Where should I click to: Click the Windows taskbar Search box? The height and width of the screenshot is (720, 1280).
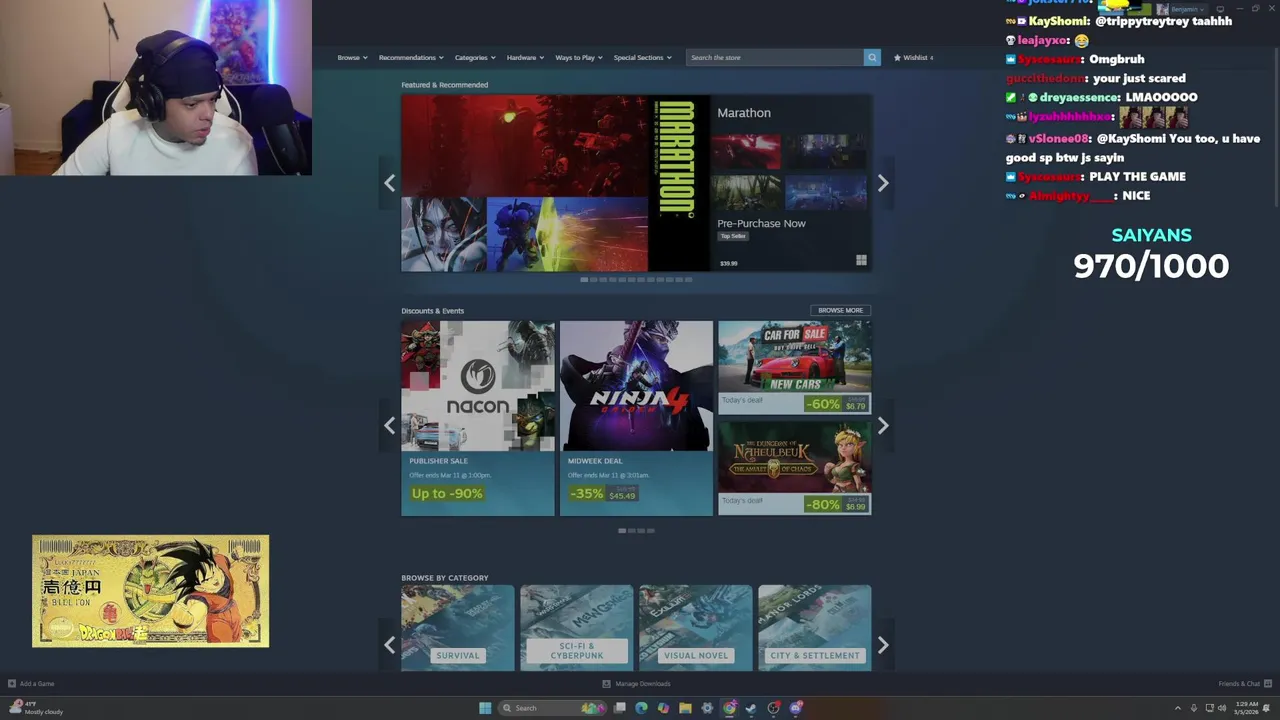click(553, 708)
